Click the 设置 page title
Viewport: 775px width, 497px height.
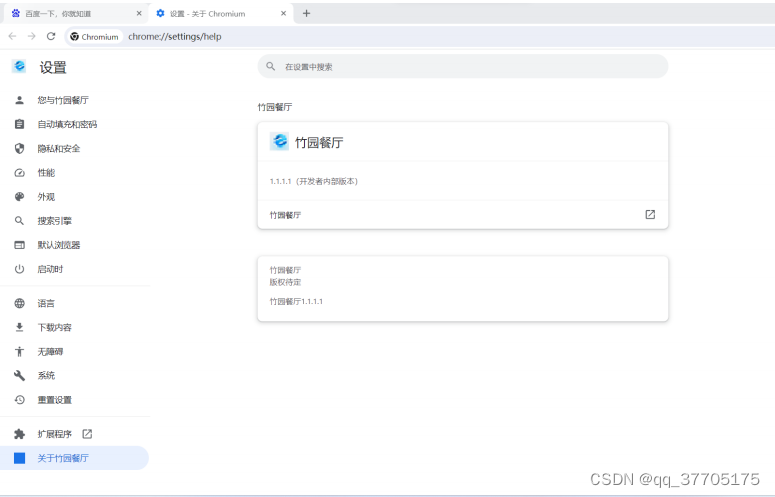tap(53, 67)
